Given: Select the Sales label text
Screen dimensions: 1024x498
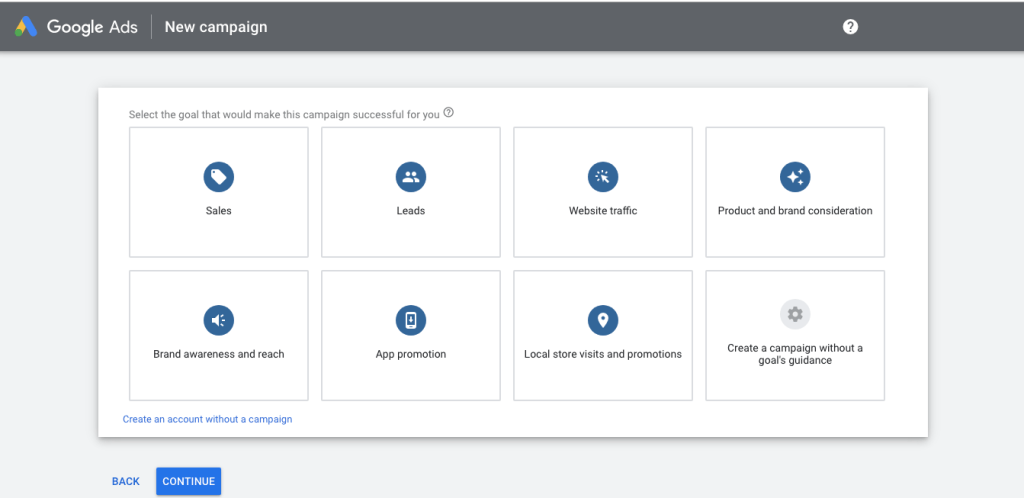Looking at the screenshot, I should [x=218, y=211].
